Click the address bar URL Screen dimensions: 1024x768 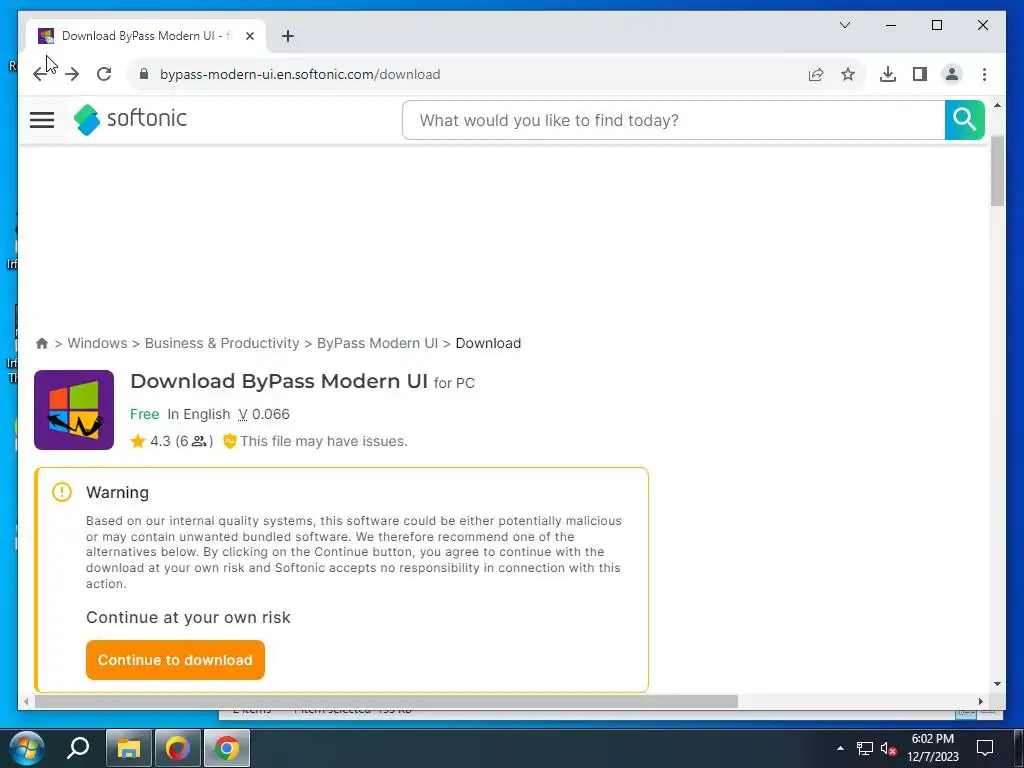(300, 74)
